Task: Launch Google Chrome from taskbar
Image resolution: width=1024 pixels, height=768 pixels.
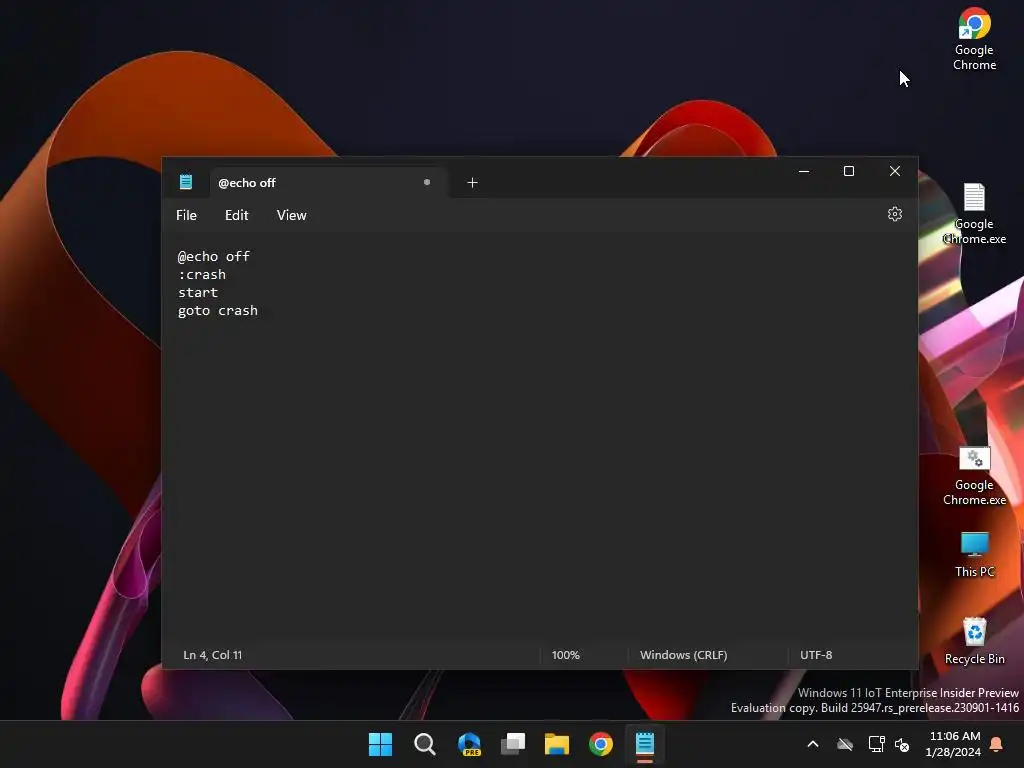Action: tap(601, 744)
